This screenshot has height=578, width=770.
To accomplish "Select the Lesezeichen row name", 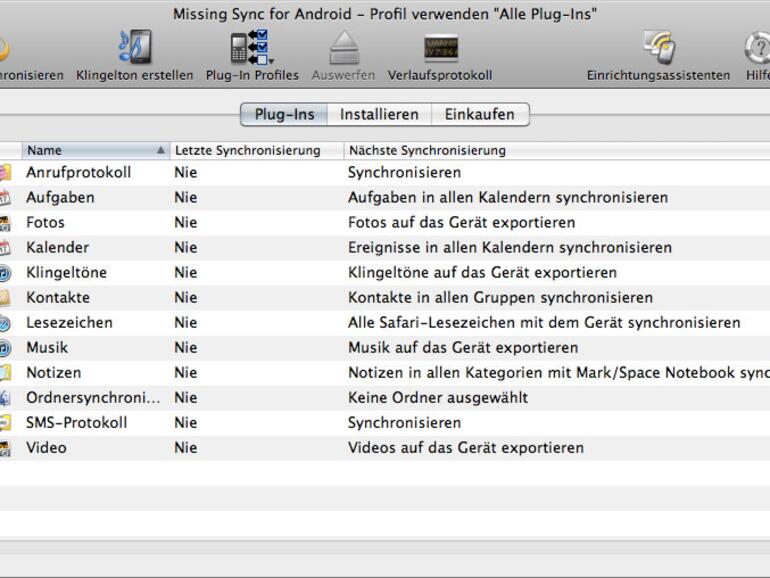I will coord(69,323).
